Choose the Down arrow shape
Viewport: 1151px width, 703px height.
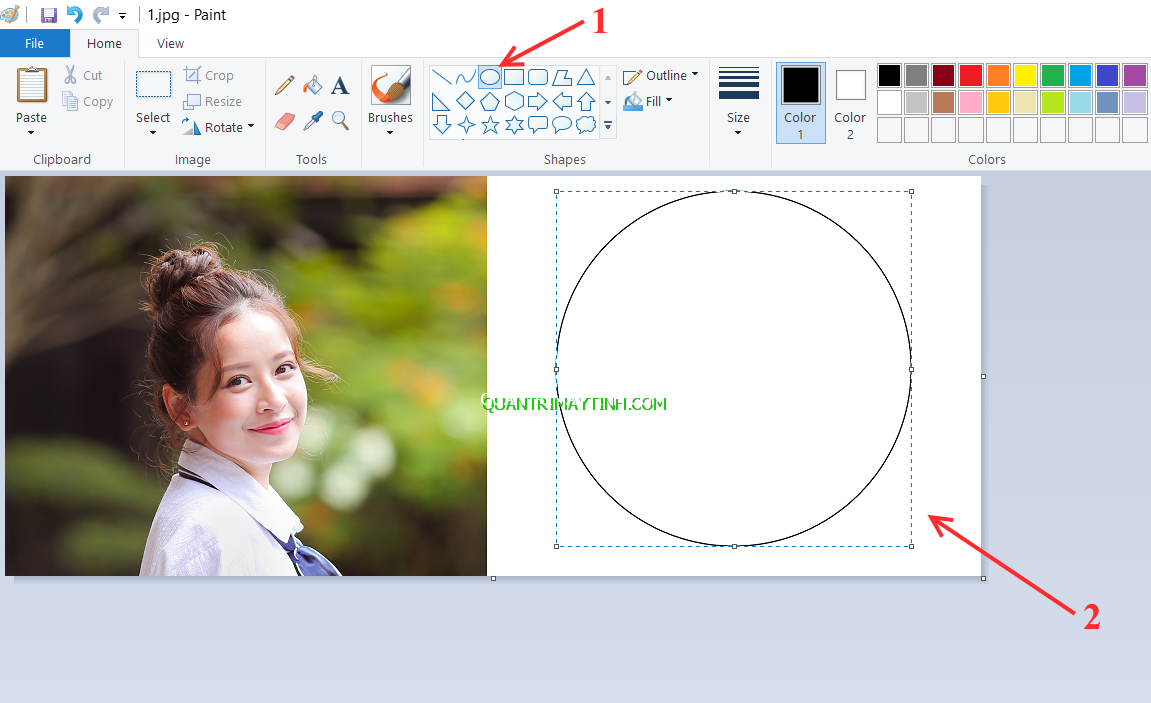click(442, 125)
